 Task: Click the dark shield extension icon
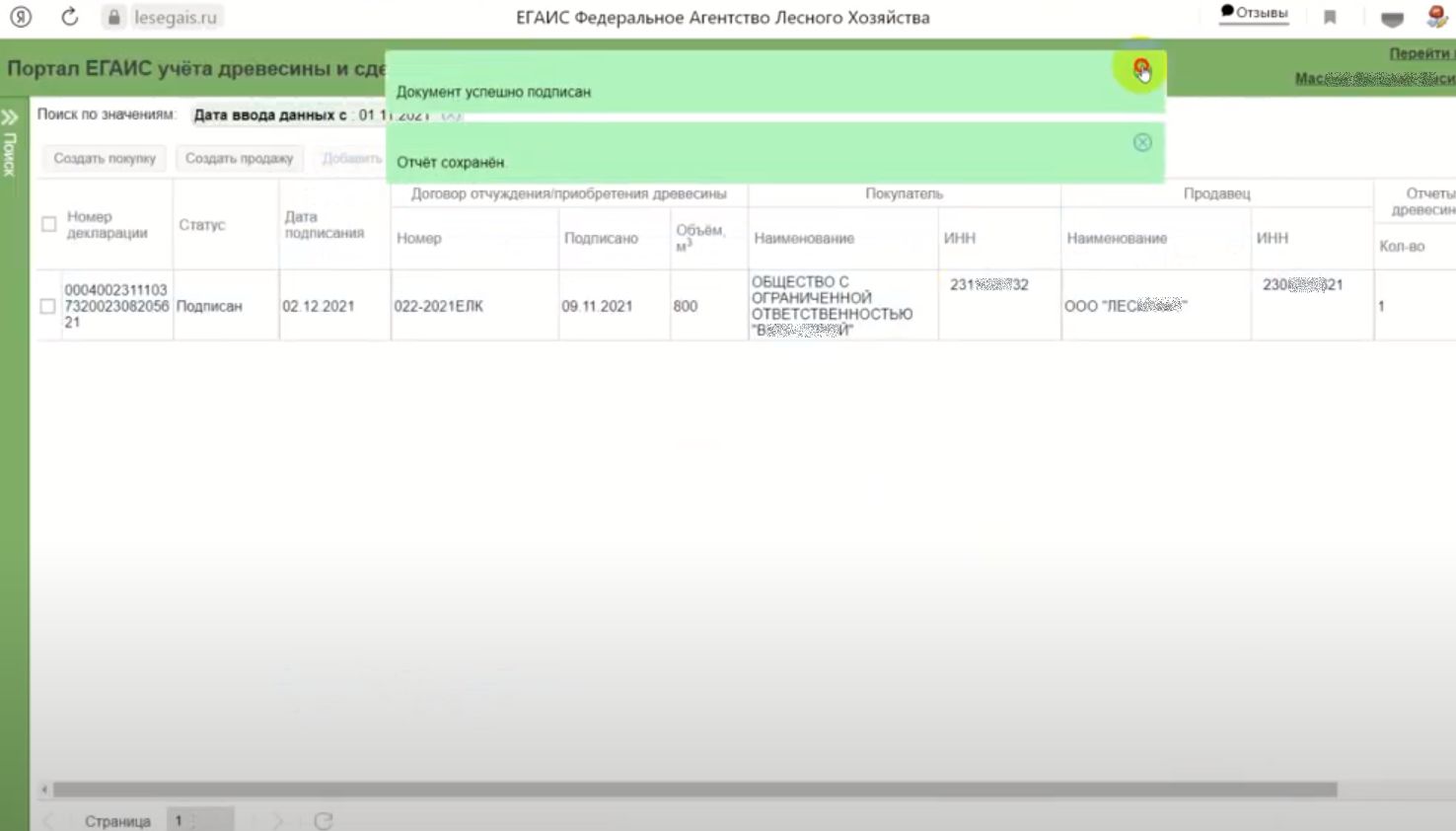coord(1392,19)
